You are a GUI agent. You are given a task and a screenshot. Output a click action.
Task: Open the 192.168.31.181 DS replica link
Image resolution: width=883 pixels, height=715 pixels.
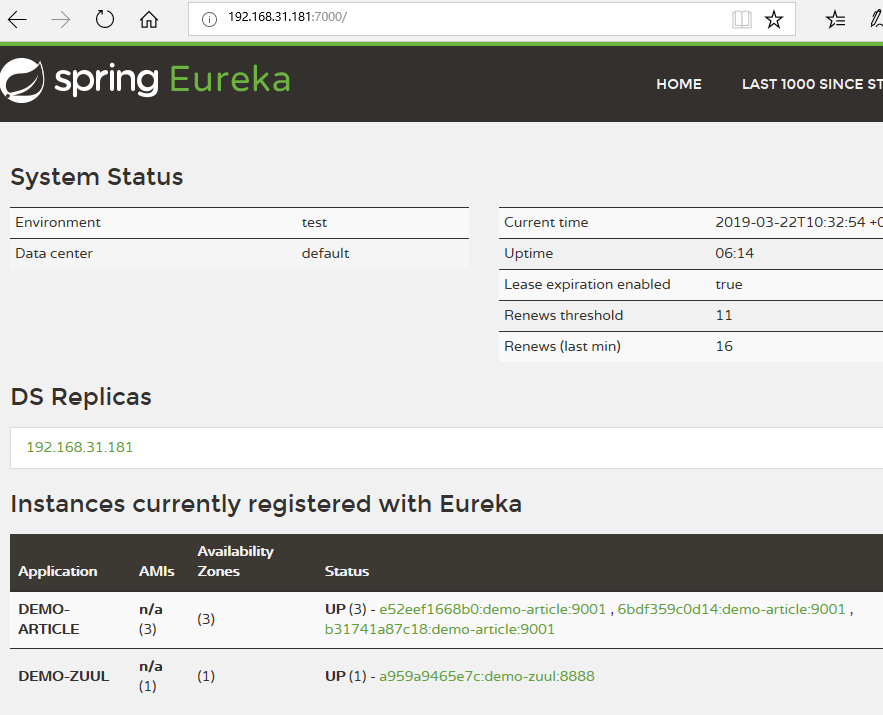point(79,447)
